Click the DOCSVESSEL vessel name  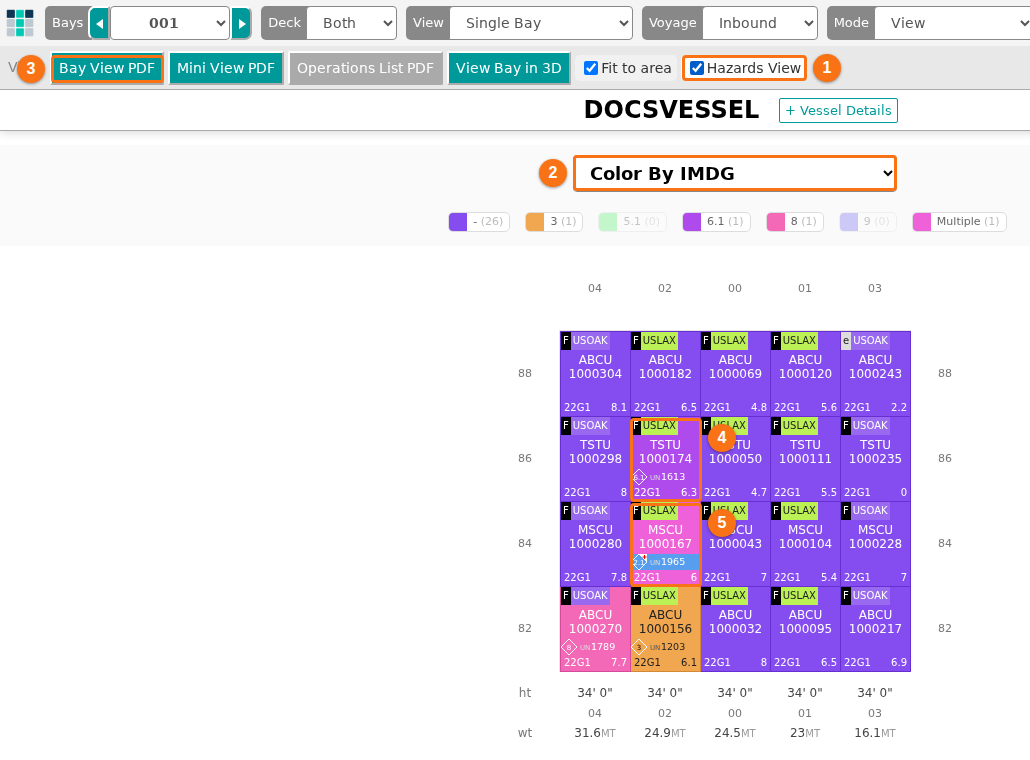click(x=671, y=110)
